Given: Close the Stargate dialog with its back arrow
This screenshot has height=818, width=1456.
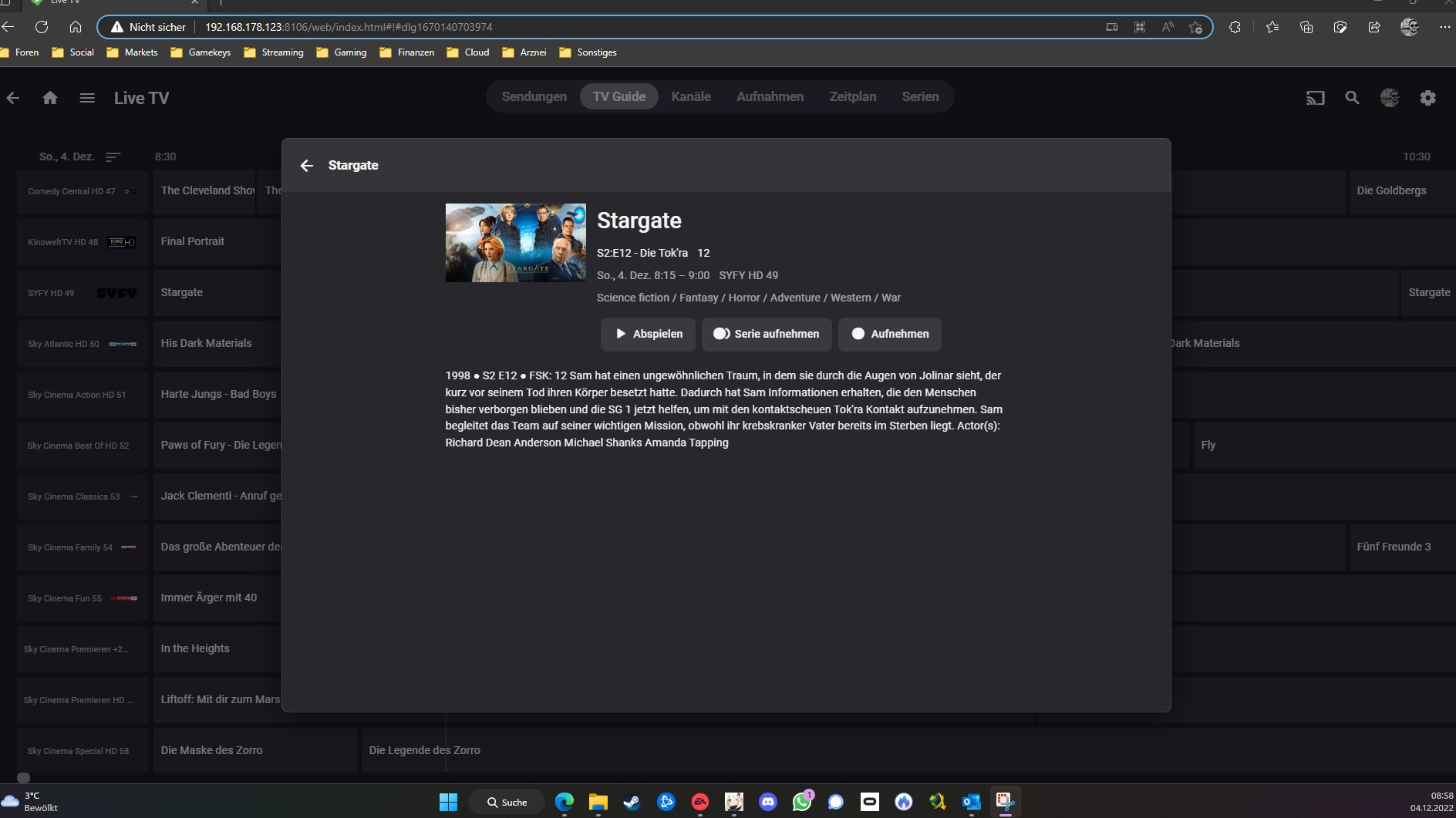Looking at the screenshot, I should click(307, 166).
